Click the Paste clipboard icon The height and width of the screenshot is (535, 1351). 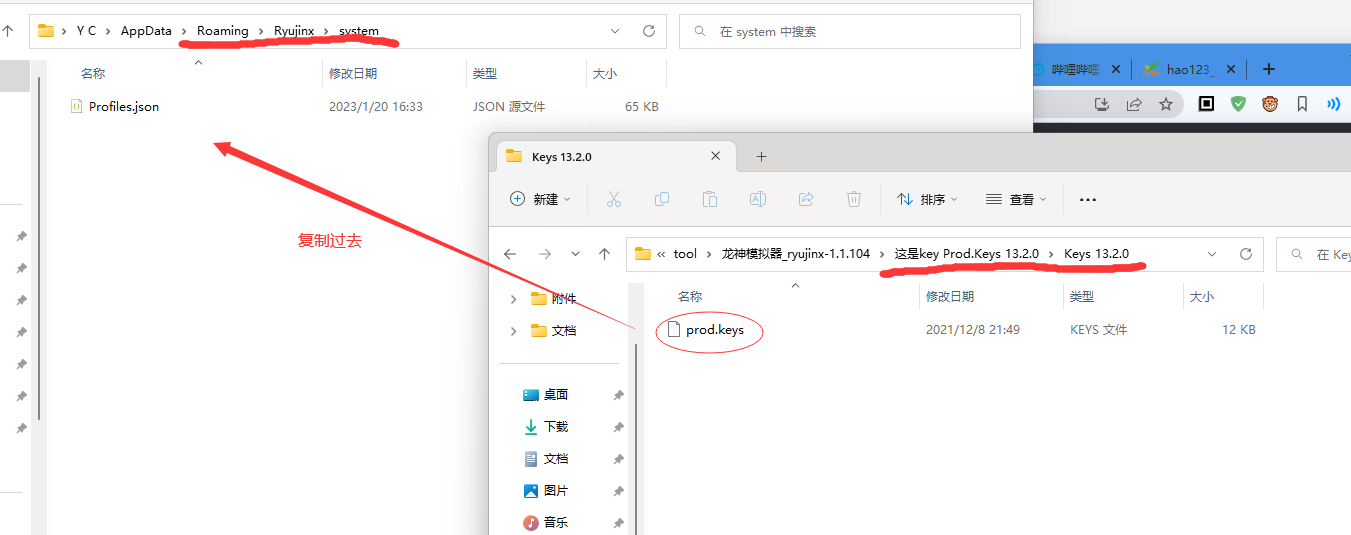pos(710,199)
